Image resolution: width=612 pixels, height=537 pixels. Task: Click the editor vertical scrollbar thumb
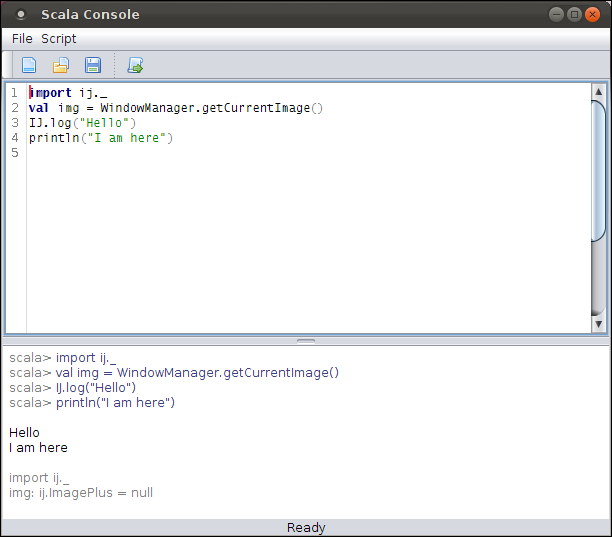[x=599, y=170]
